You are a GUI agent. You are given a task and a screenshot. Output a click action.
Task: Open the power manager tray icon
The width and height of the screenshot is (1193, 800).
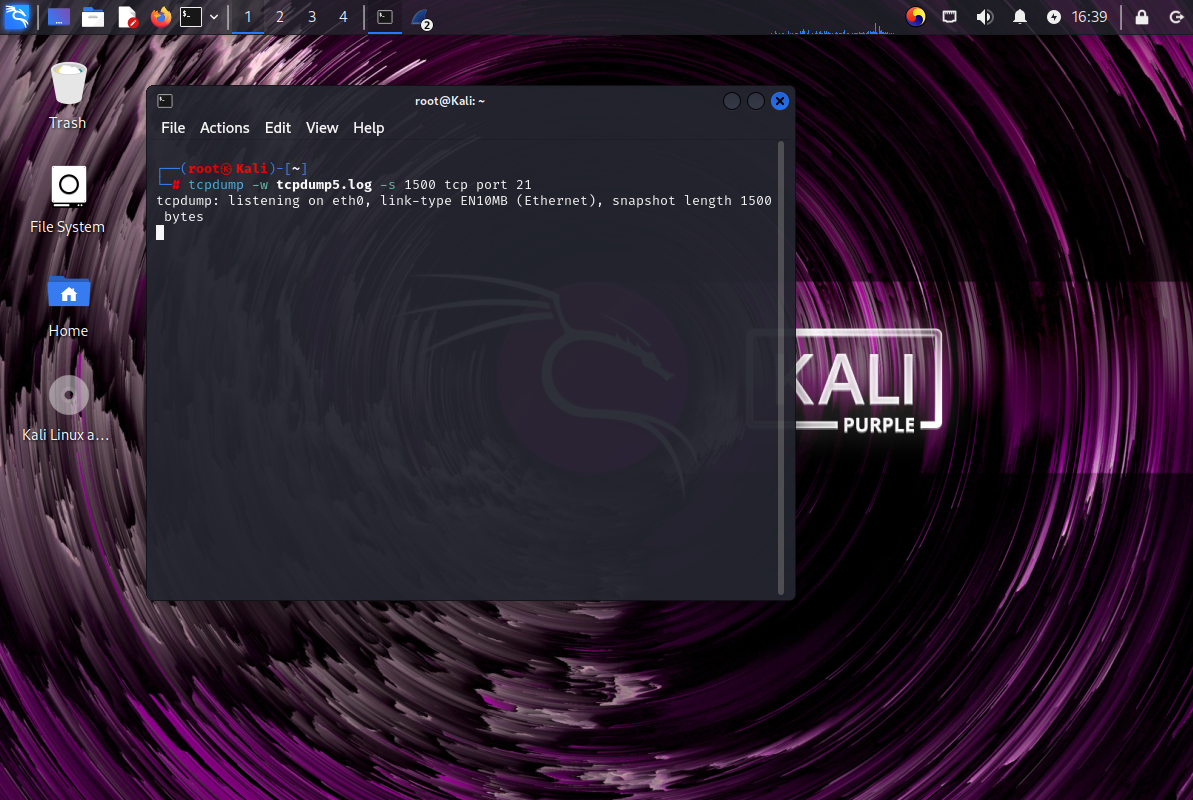1054,17
